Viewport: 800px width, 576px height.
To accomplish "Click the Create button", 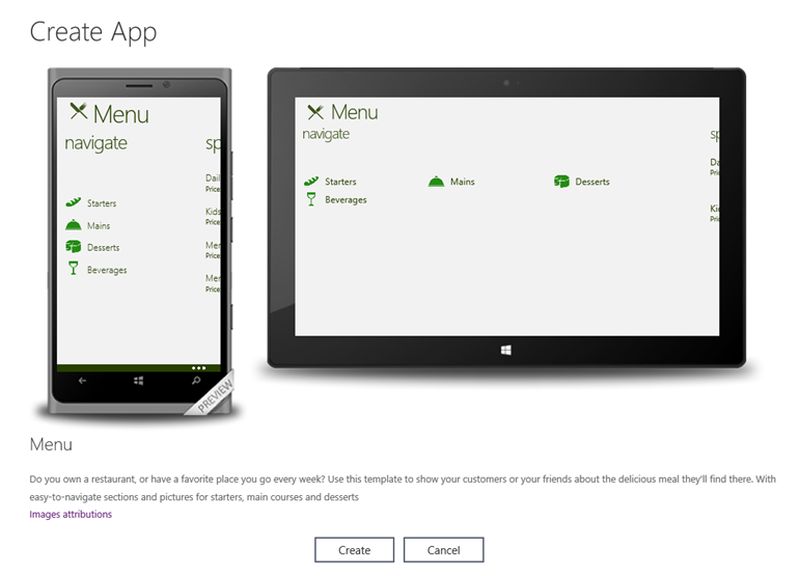I will [353, 549].
